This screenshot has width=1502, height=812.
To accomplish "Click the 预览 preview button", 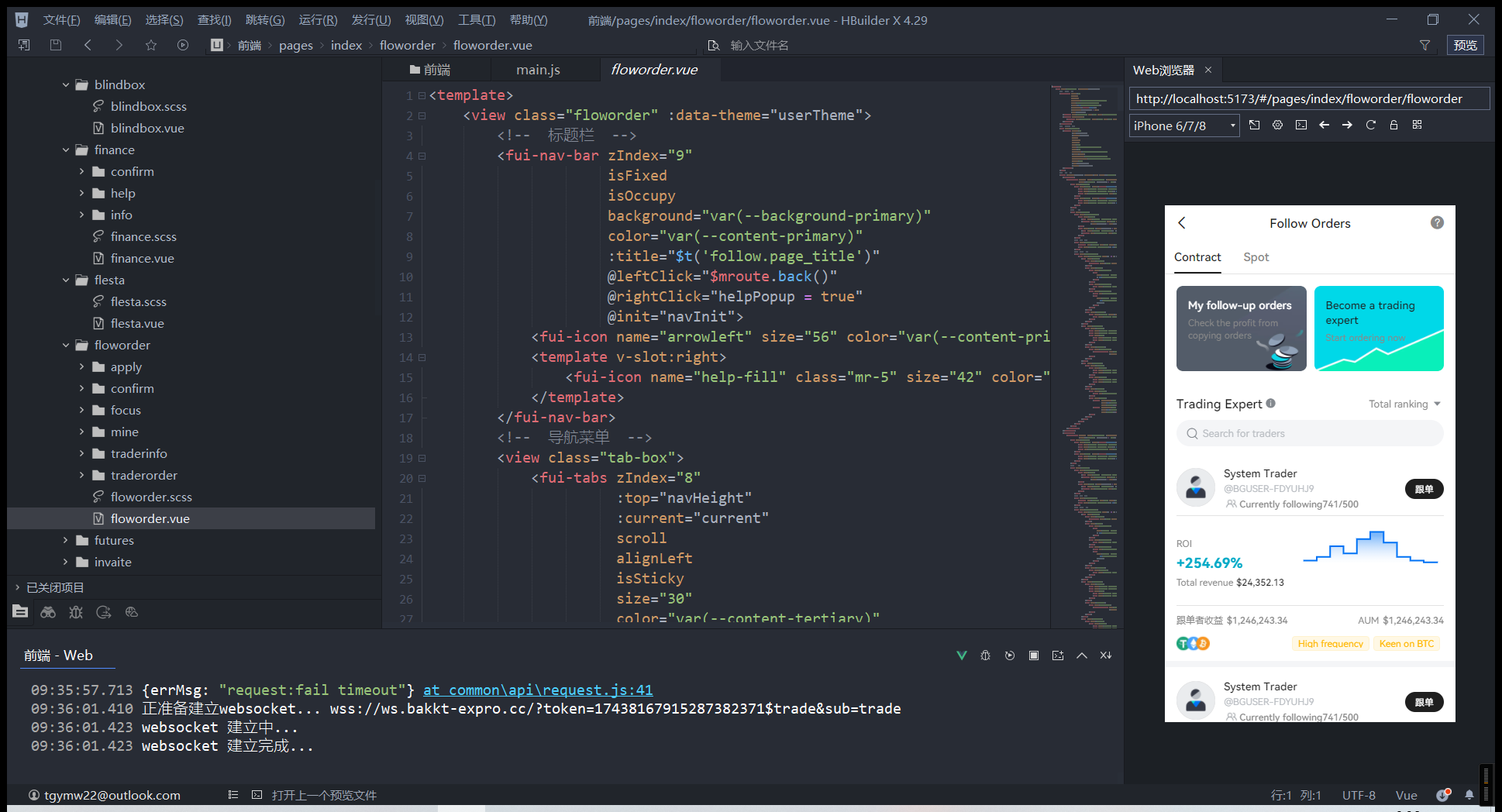I will pos(1465,45).
